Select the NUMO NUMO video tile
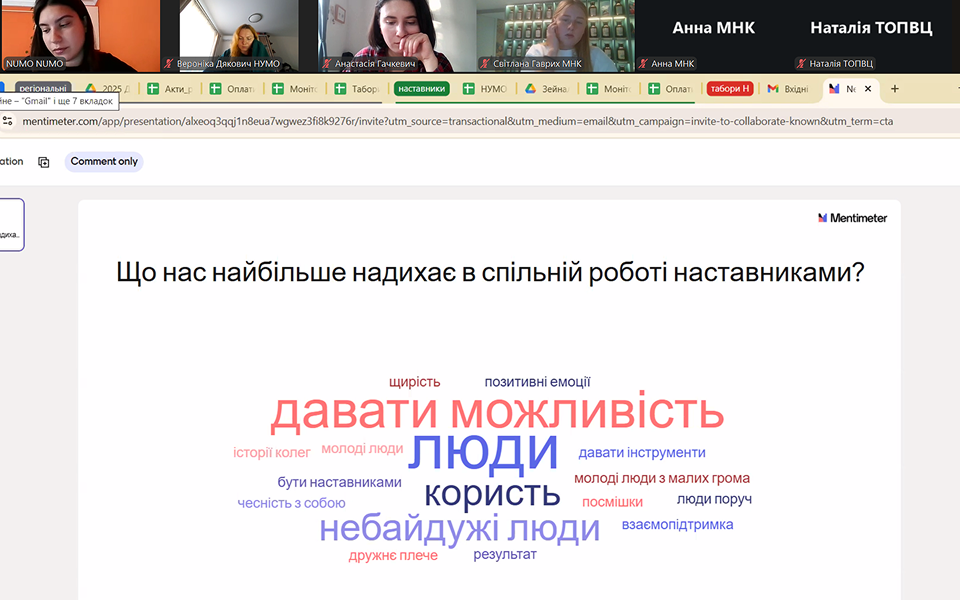960x600 pixels. (x=80, y=36)
